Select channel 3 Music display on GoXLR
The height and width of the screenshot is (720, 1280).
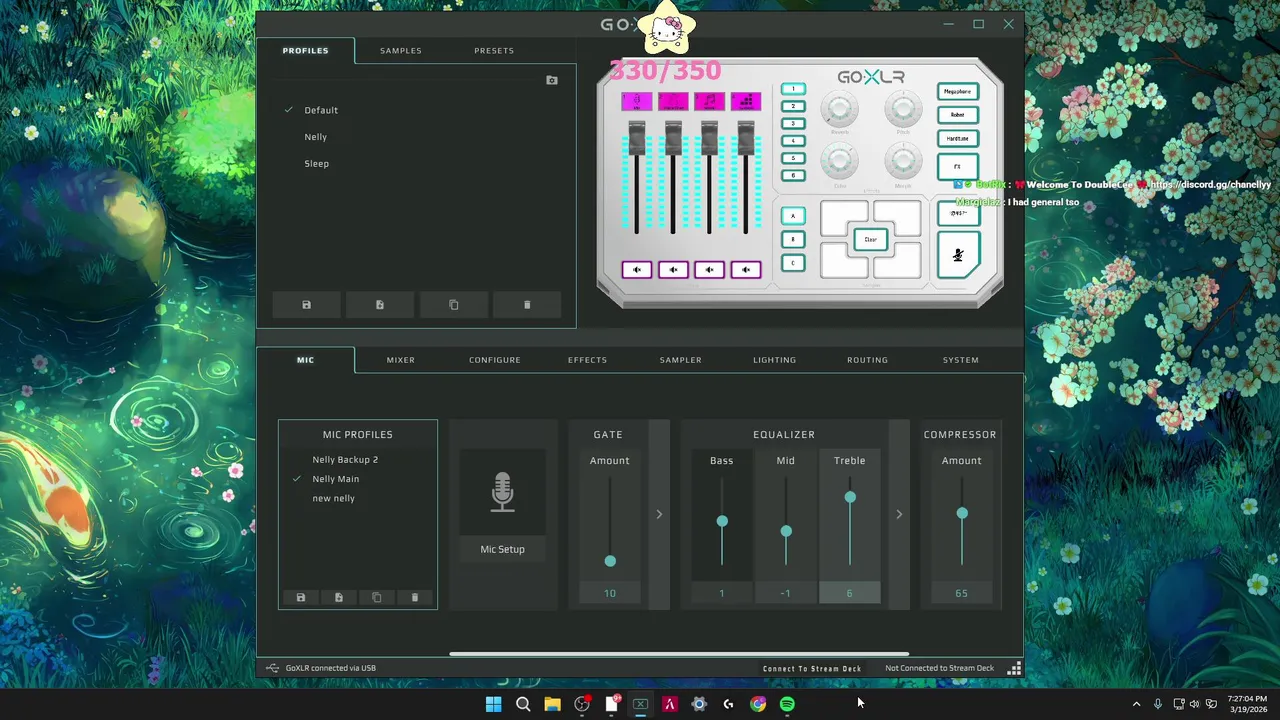click(x=709, y=101)
